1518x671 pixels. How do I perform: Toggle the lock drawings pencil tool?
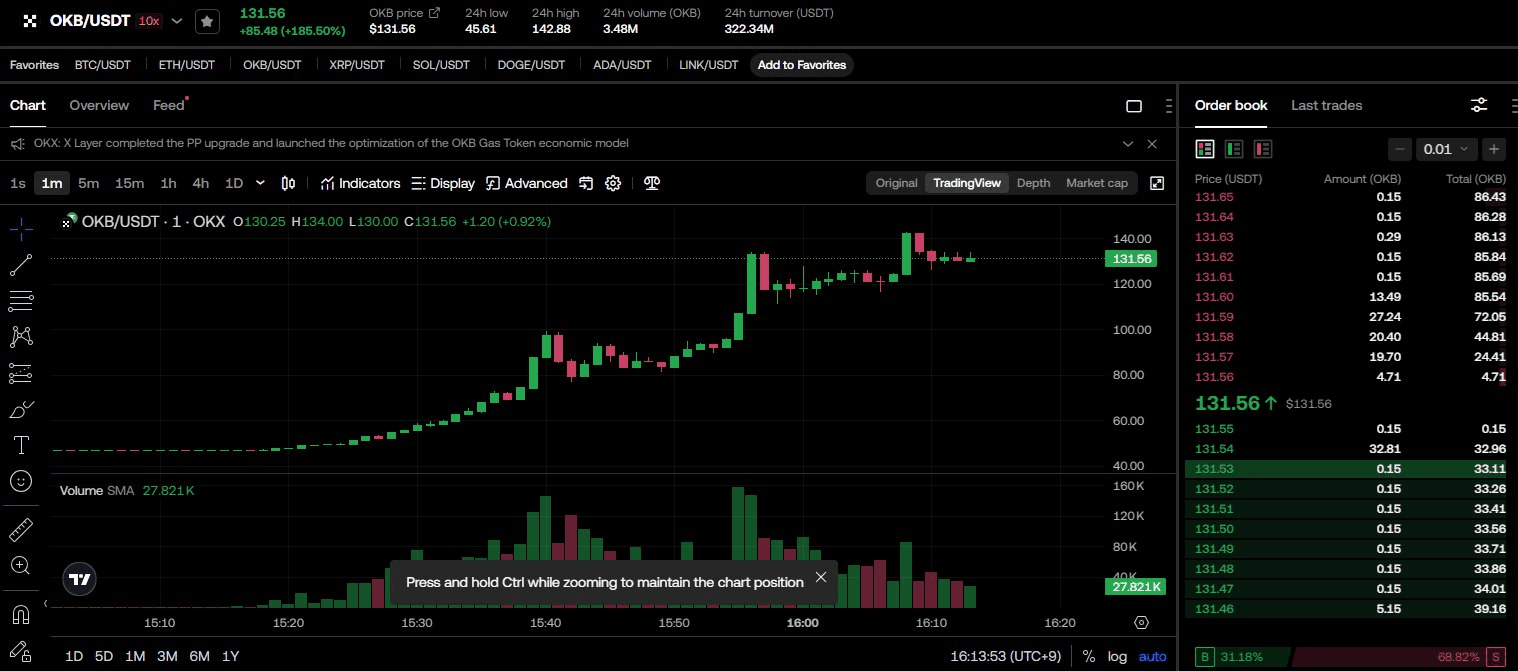pyautogui.click(x=21, y=650)
